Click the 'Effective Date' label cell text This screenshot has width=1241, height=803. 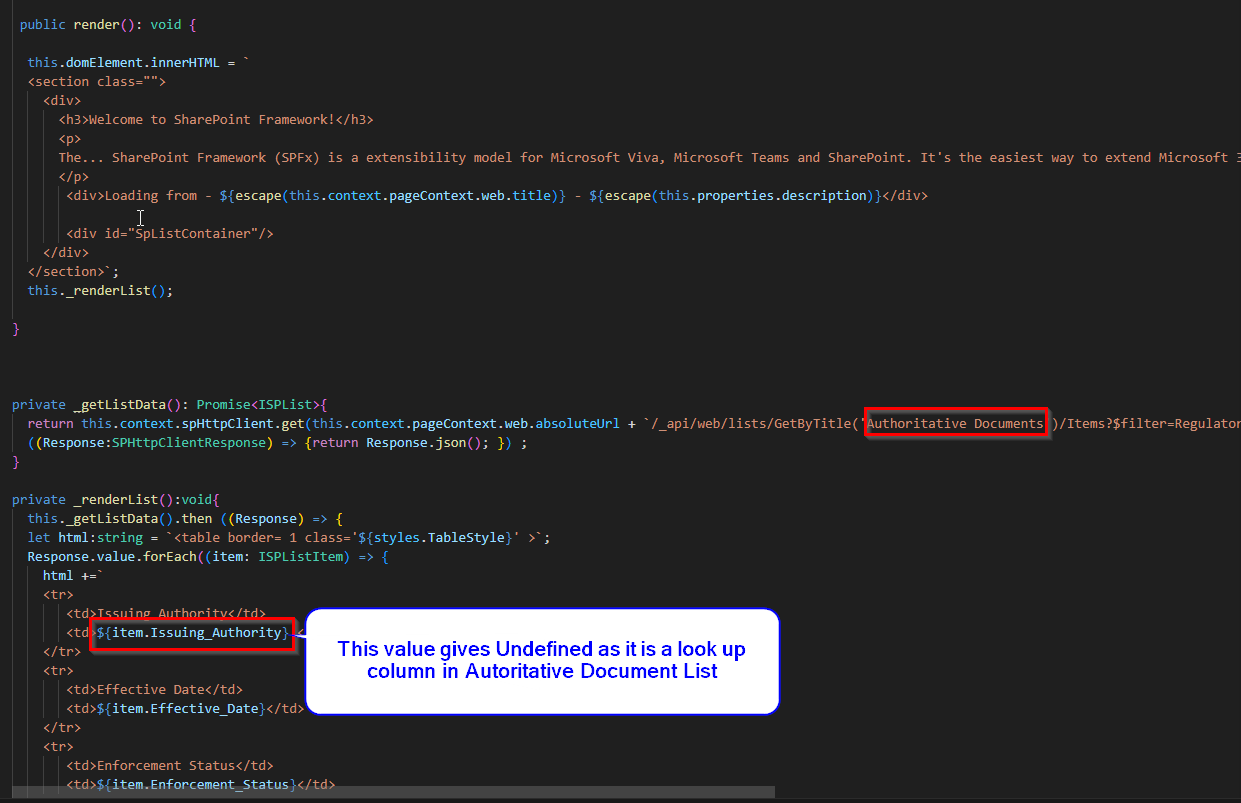(151, 689)
